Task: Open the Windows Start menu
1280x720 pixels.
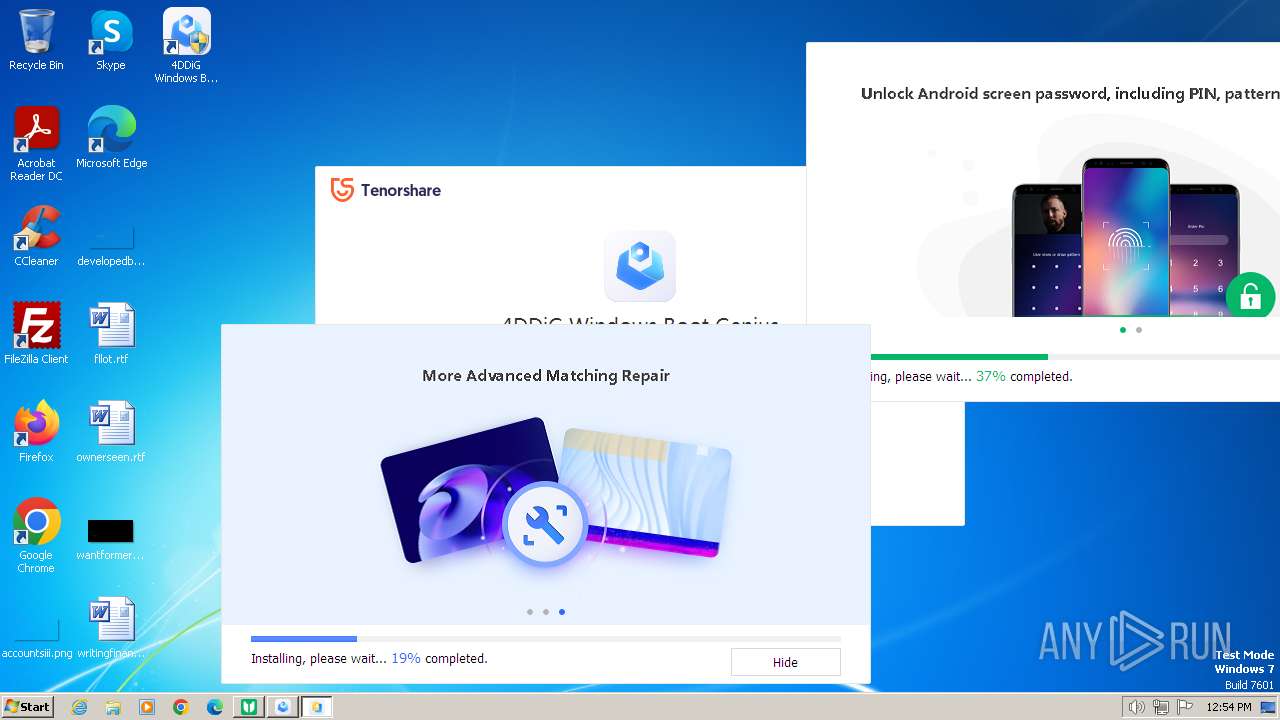Action: pyautogui.click(x=27, y=707)
